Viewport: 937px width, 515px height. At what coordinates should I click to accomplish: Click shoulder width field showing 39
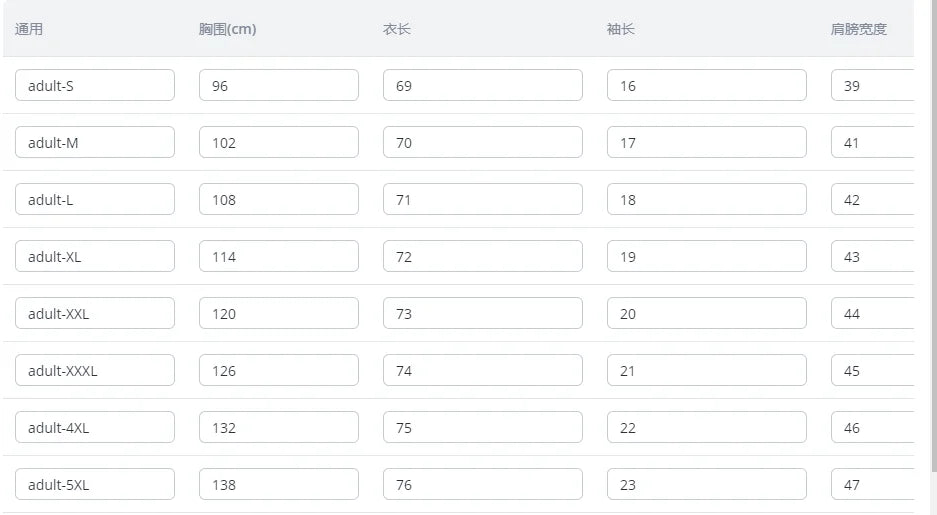click(872, 85)
